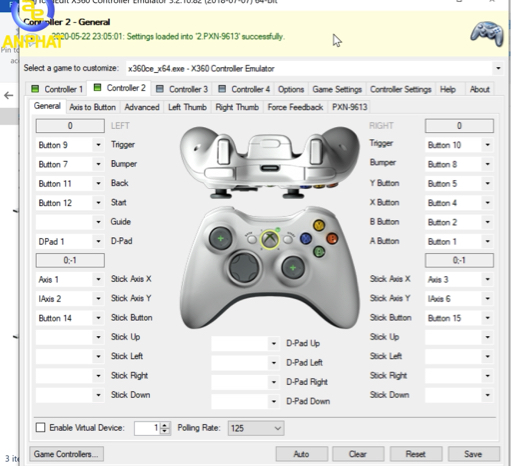Click the Clear button
Image resolution: width=511 pixels, height=466 pixels.
tap(358, 454)
